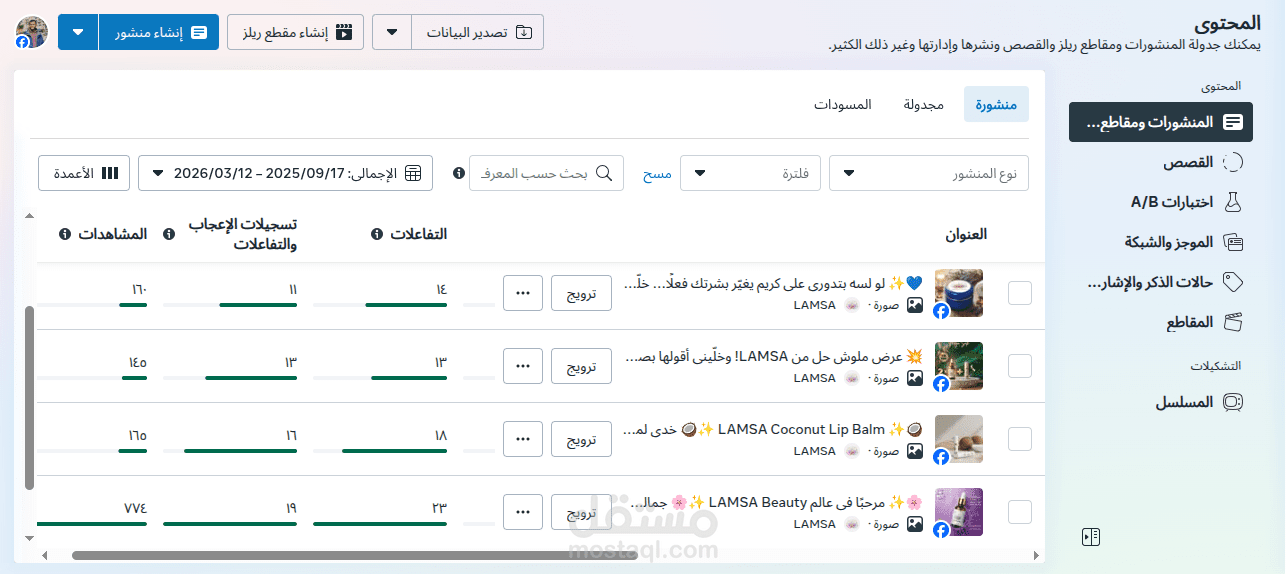This screenshot has width=1287, height=574.
Task: Open more options for the كريم post
Action: pos(523,293)
